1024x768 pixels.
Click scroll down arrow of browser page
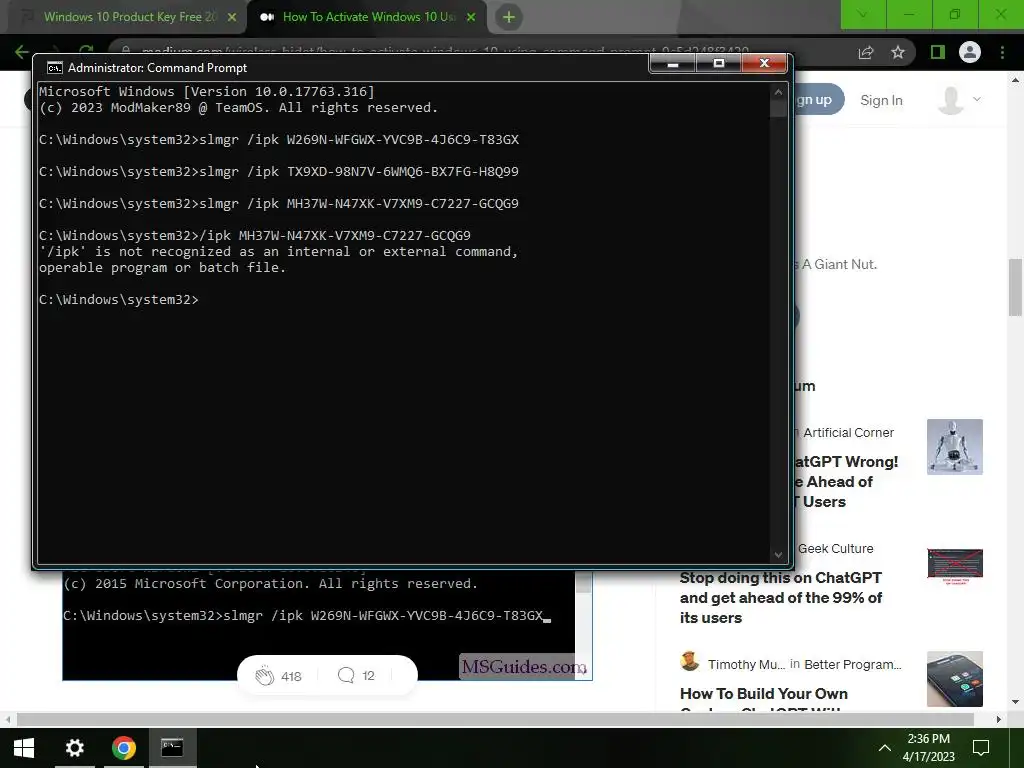[1015, 703]
